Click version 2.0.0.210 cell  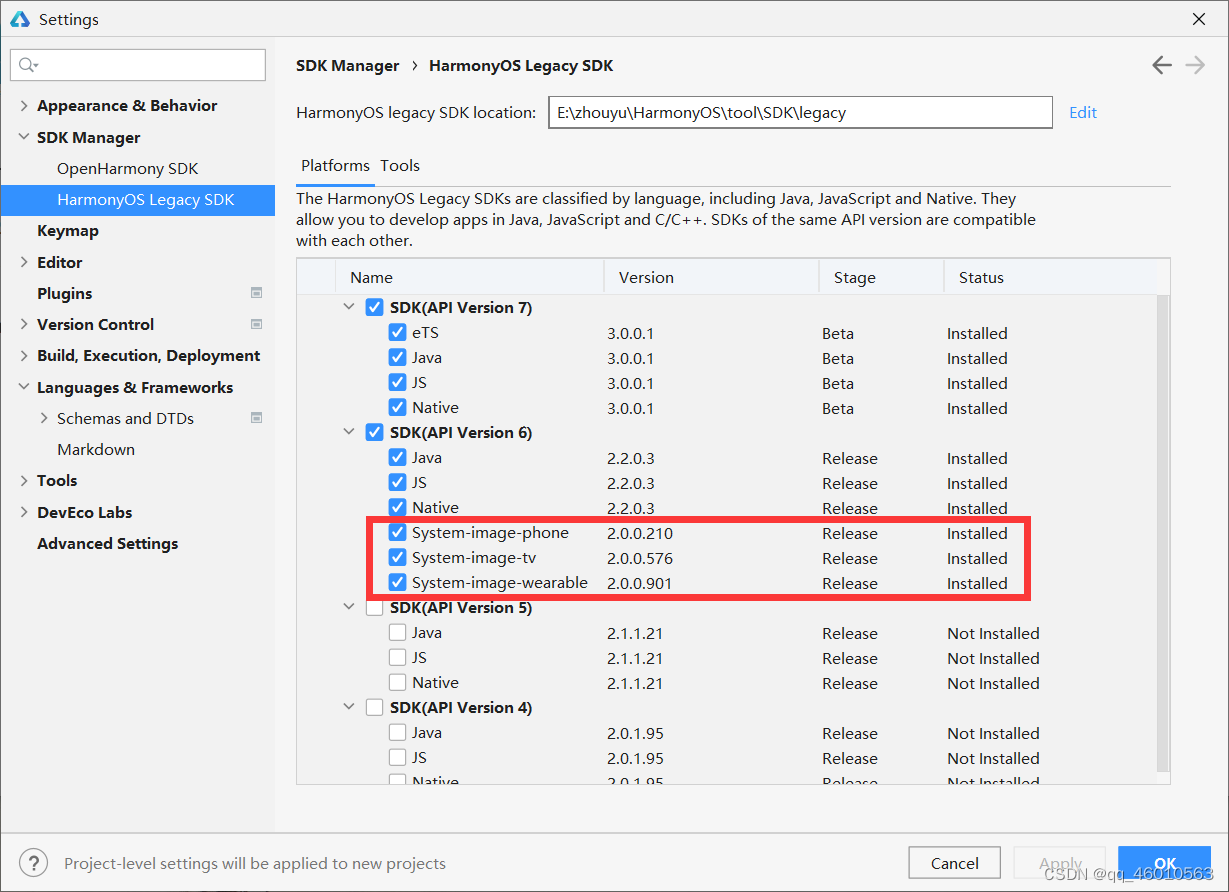(x=640, y=534)
